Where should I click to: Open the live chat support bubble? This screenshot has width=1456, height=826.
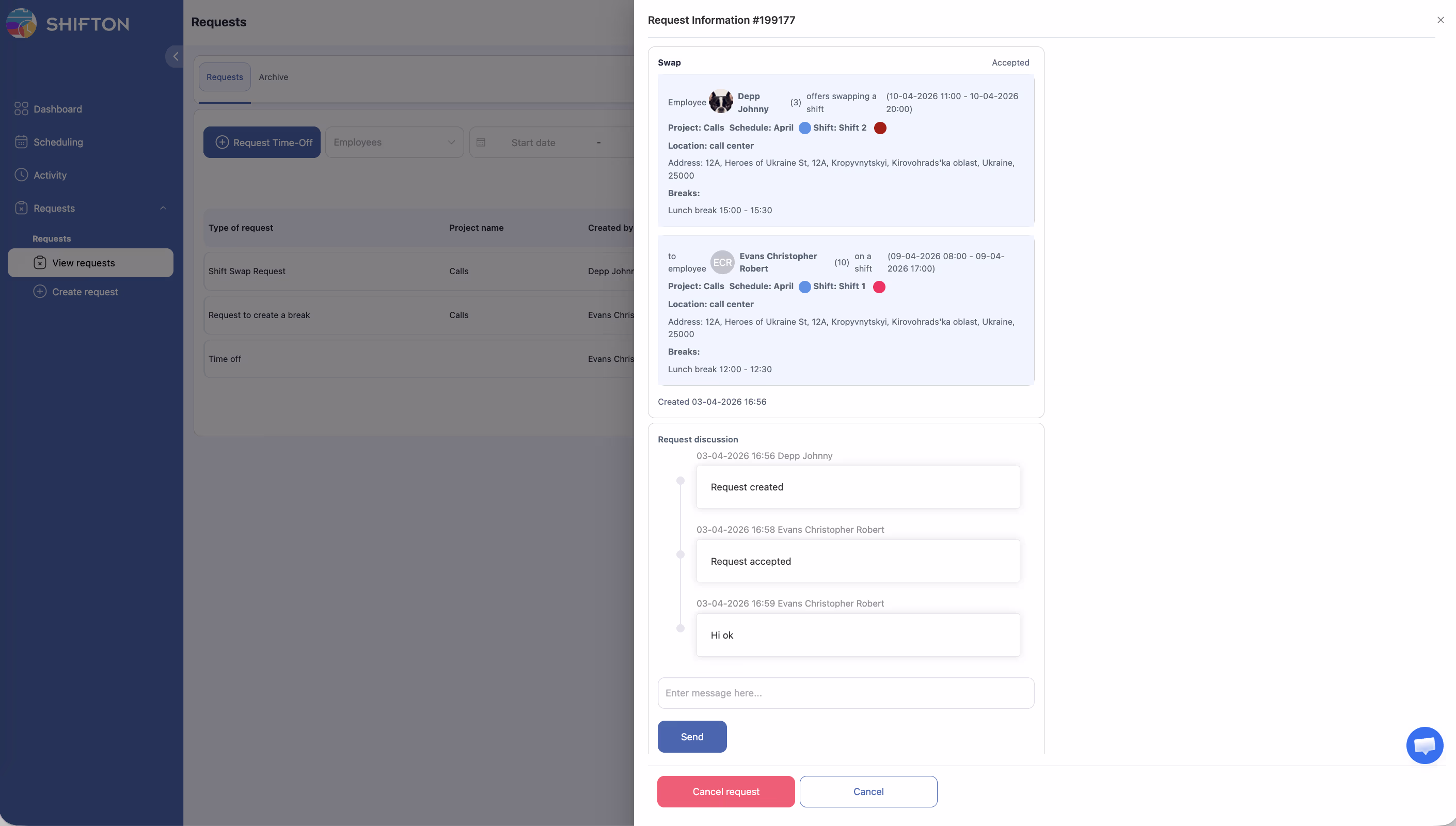(x=1424, y=745)
